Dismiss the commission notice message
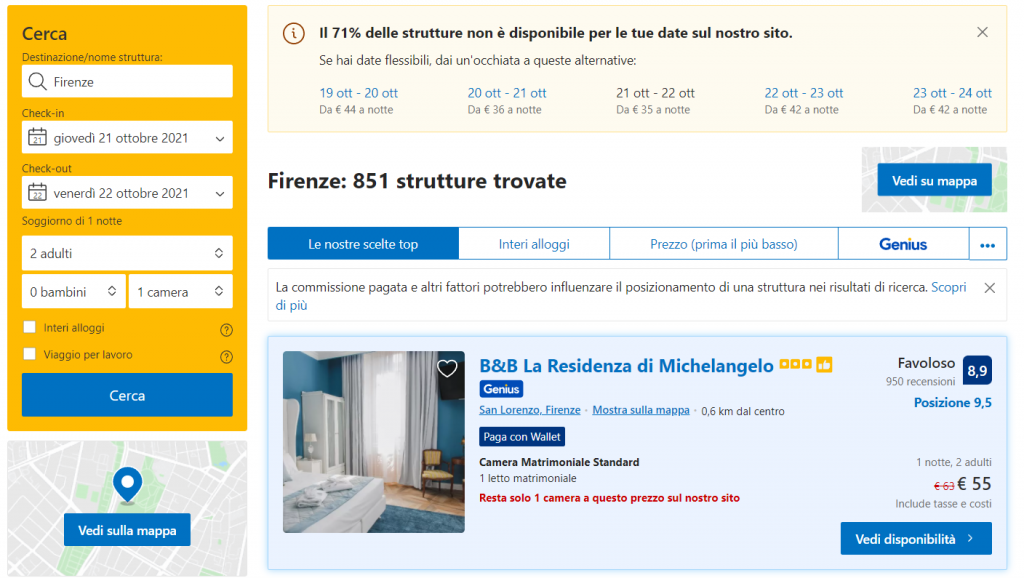1024x578 pixels. click(x=989, y=288)
